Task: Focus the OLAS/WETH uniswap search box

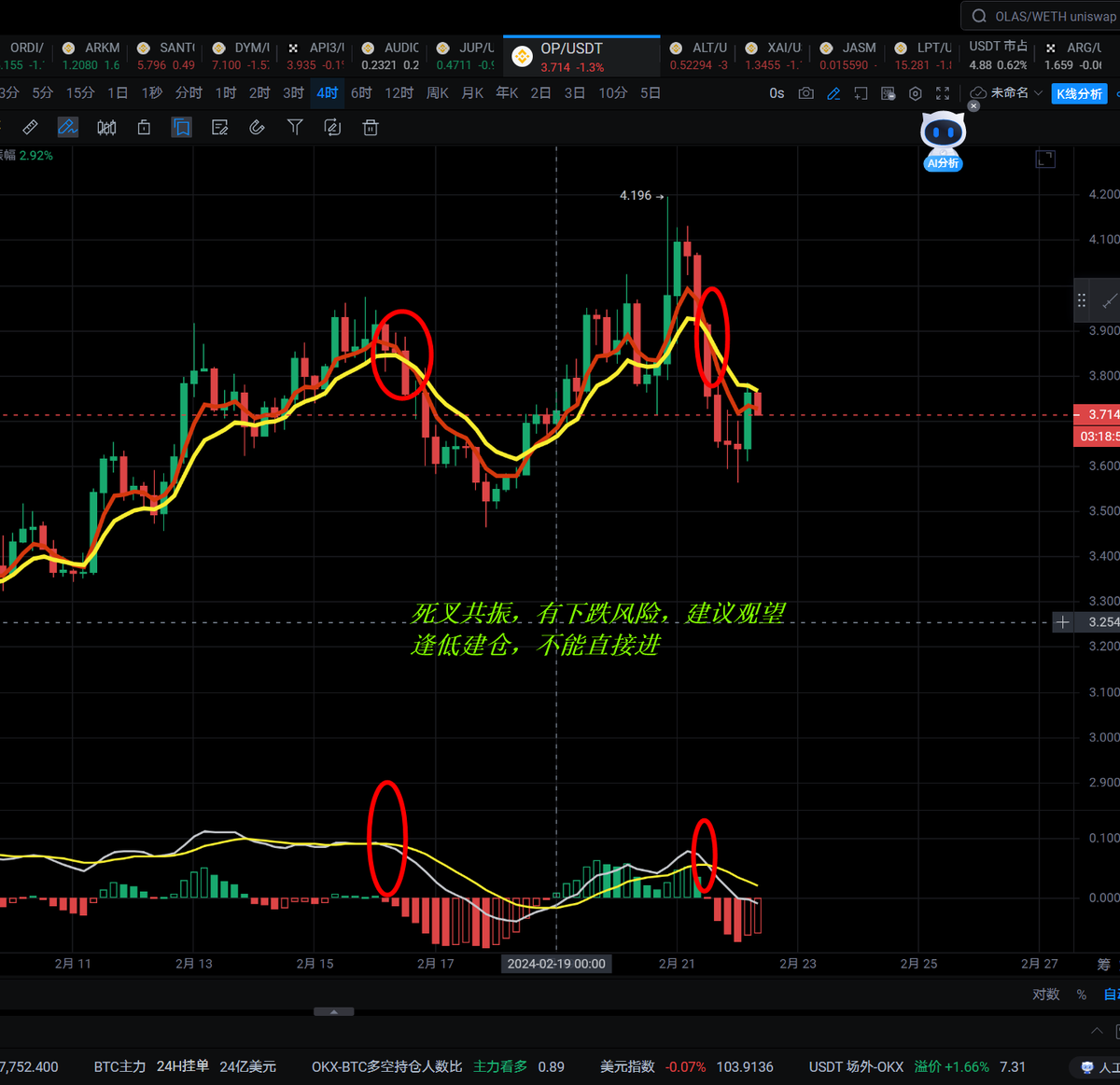Action: pos(1041,16)
